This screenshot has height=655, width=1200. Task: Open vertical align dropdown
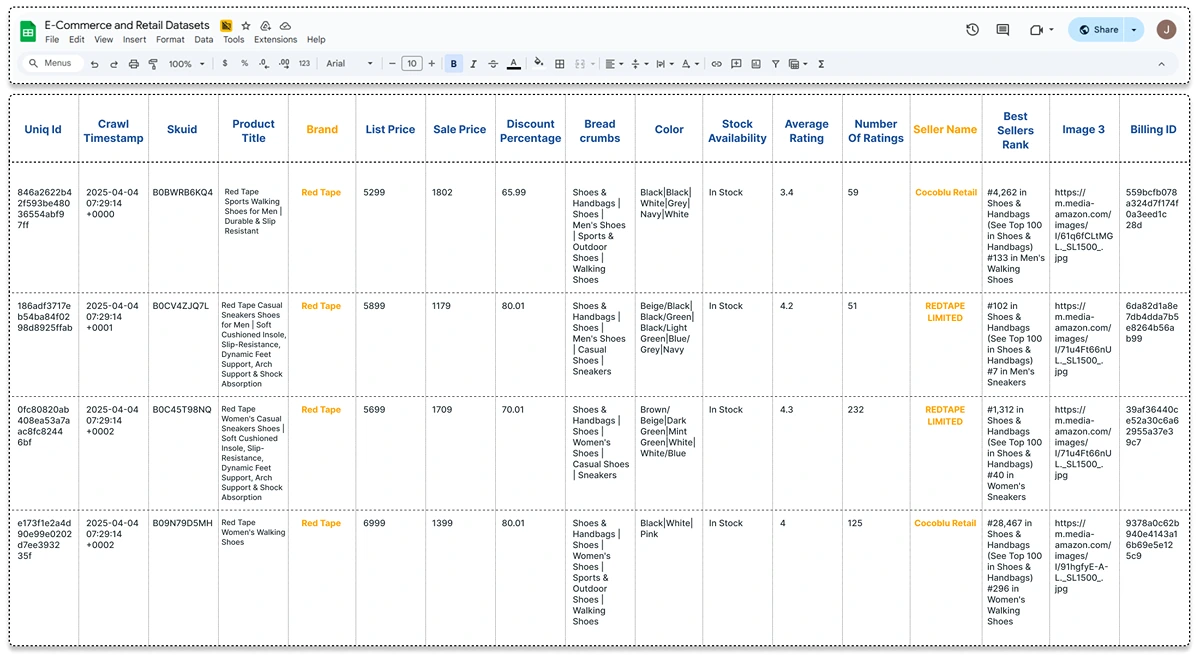click(639, 64)
